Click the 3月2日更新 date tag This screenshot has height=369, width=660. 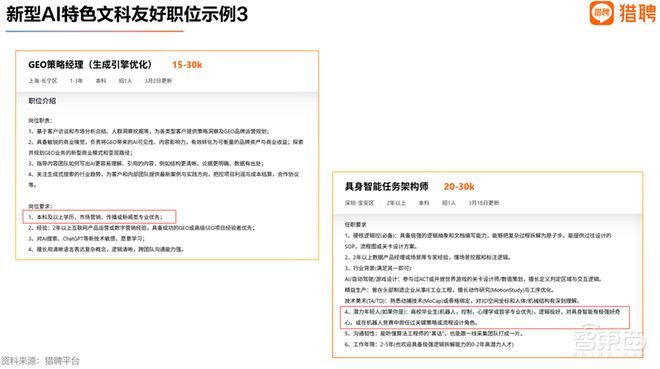(x=158, y=81)
